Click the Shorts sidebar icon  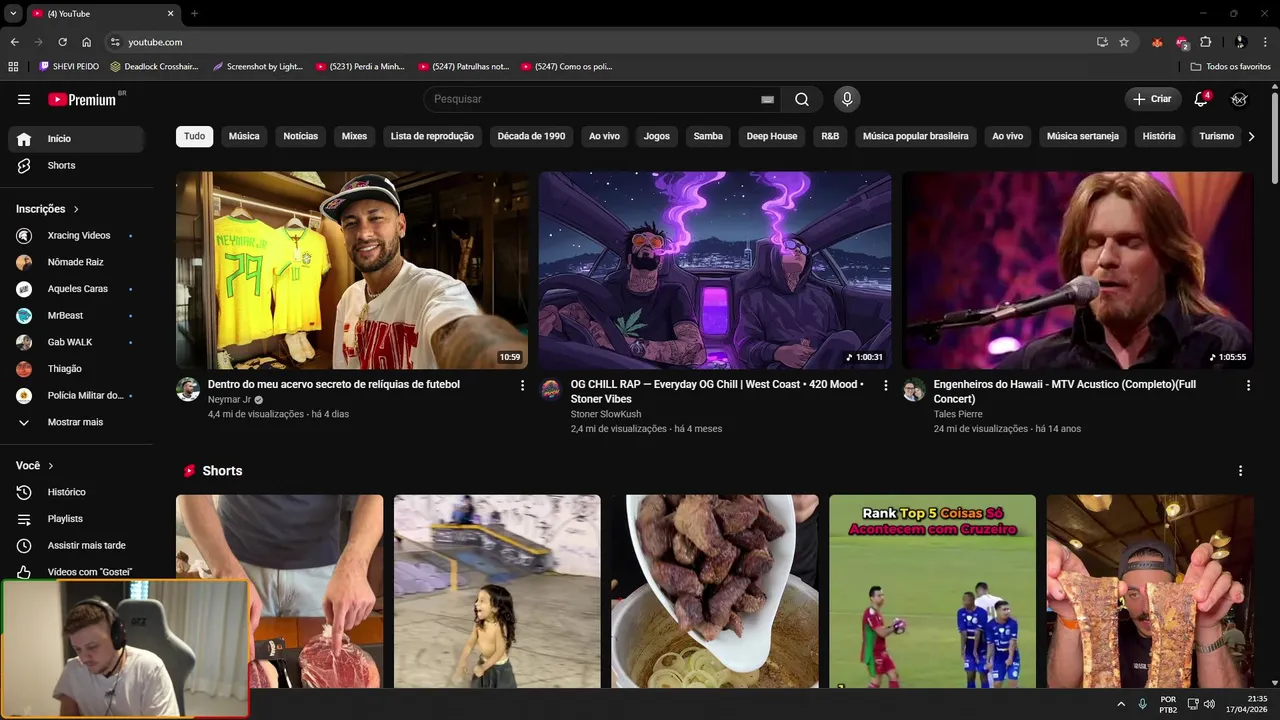click(x=24, y=165)
